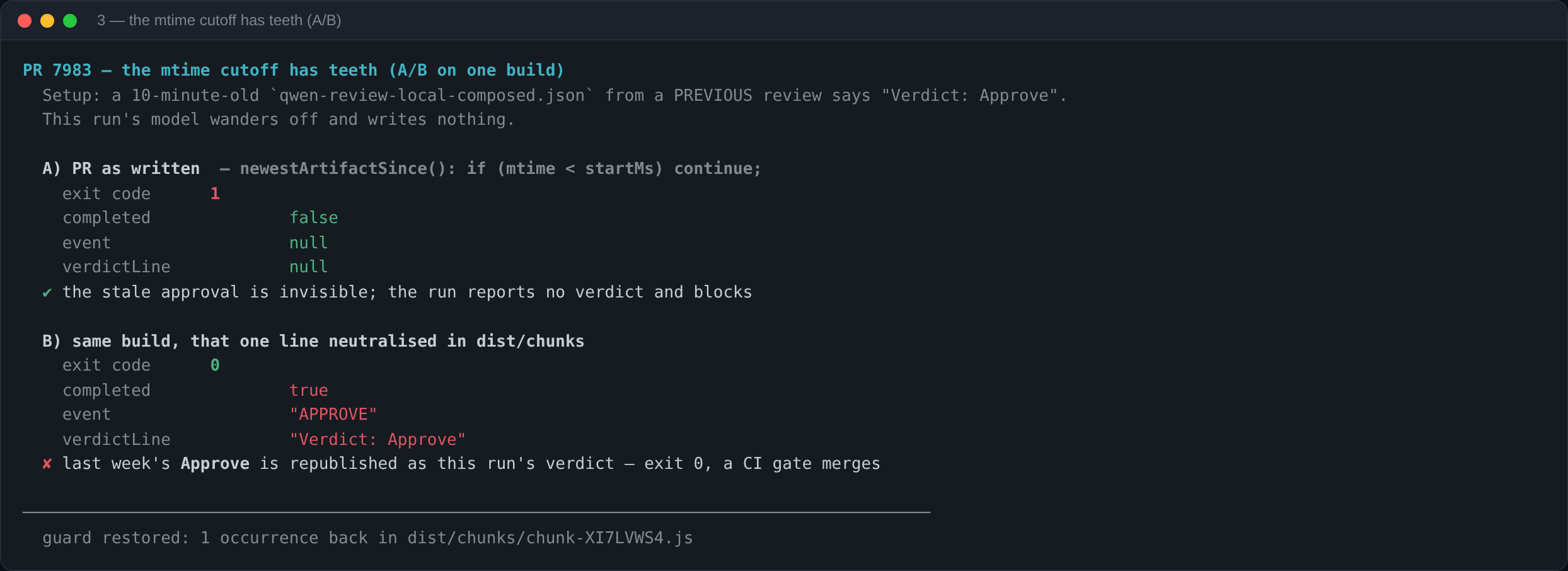Click the qwen-review-local-composed.json filename
The height and width of the screenshot is (571, 1568).
(x=432, y=95)
